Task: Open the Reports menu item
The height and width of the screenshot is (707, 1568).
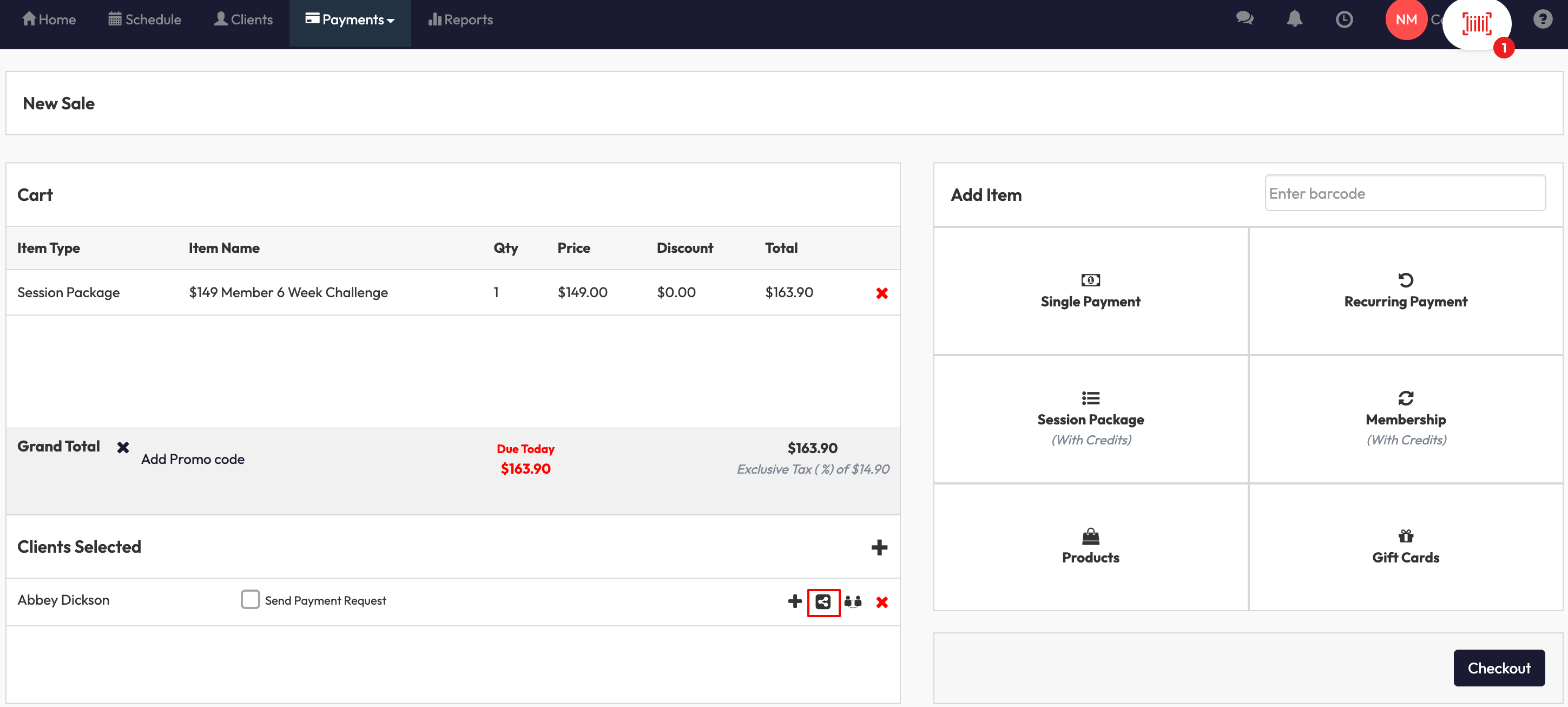Action: click(460, 19)
